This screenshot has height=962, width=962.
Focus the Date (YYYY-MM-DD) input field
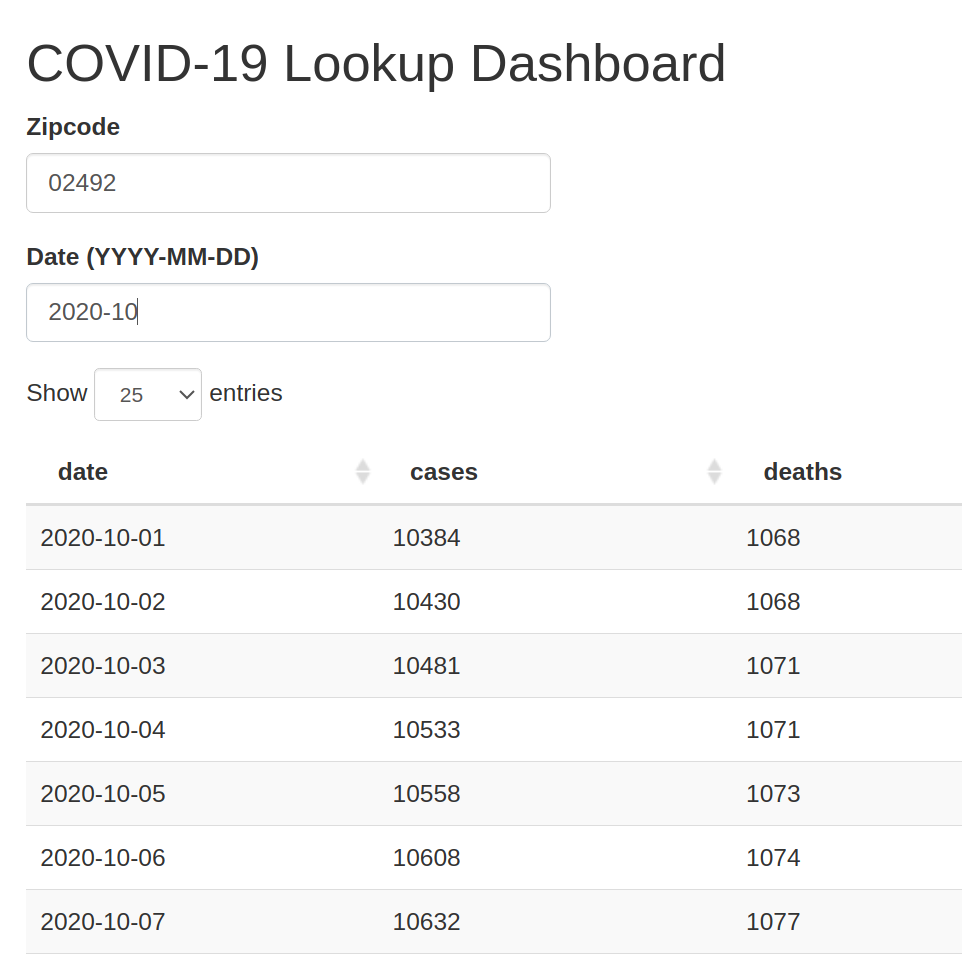tap(288, 313)
